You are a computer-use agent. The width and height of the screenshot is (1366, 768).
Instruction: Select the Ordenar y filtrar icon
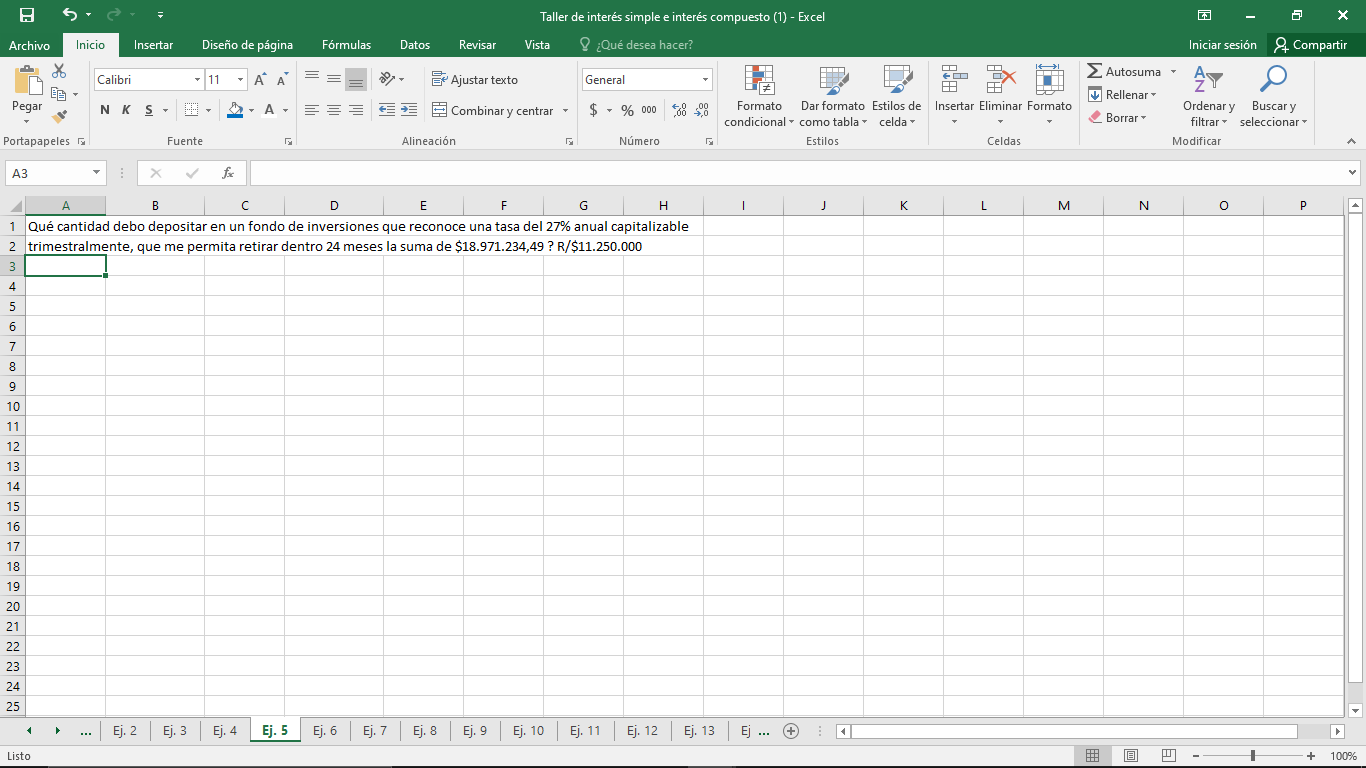click(1208, 95)
